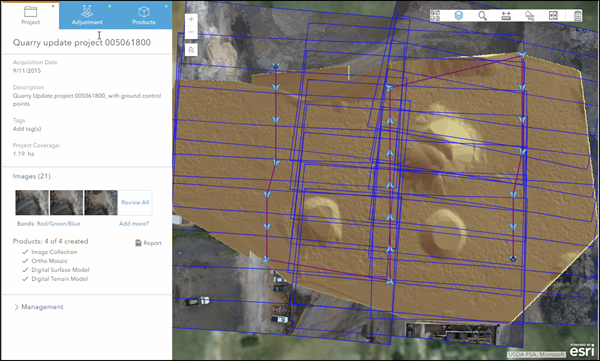
Task: Switch to the Products tab
Action: [x=144, y=15]
